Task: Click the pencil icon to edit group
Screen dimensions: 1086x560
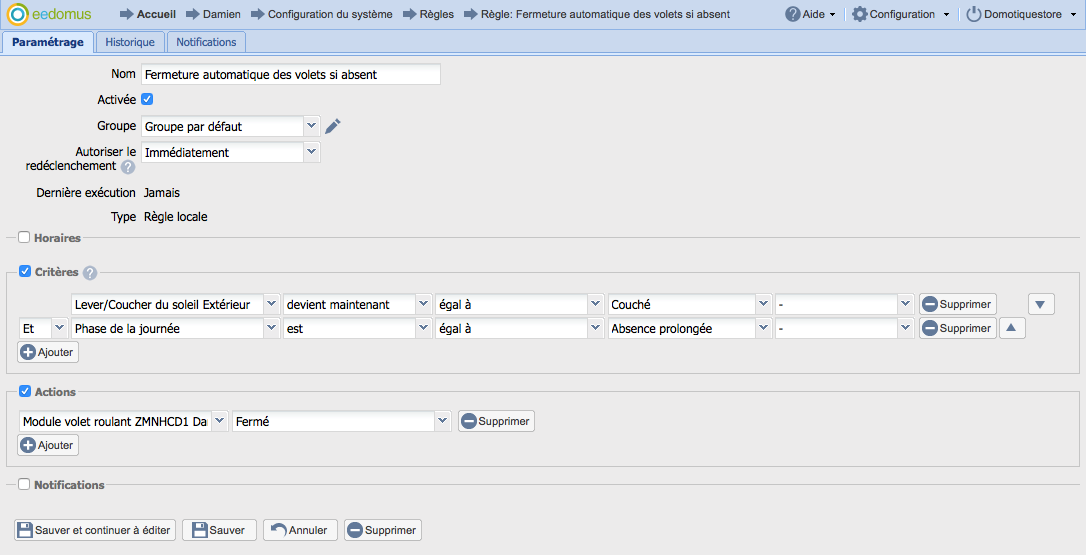Action: (334, 126)
